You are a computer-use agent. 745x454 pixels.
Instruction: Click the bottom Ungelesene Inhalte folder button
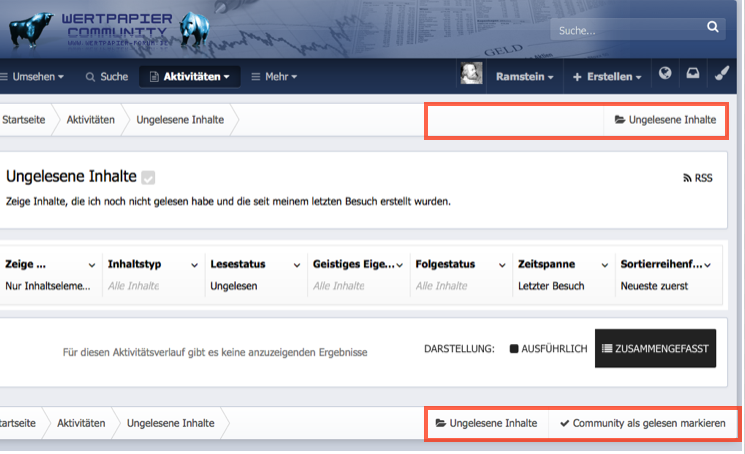coord(487,423)
